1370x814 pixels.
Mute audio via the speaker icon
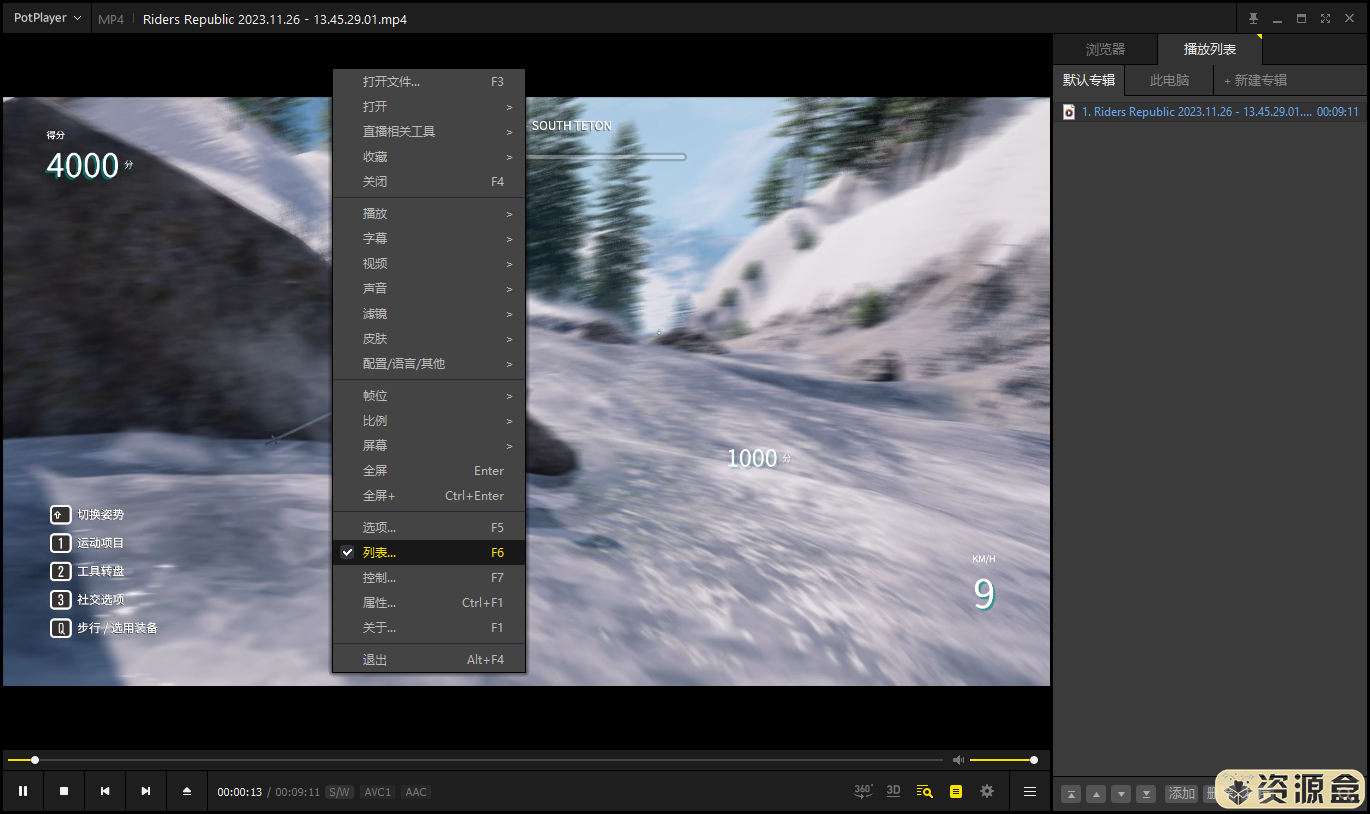[x=958, y=760]
